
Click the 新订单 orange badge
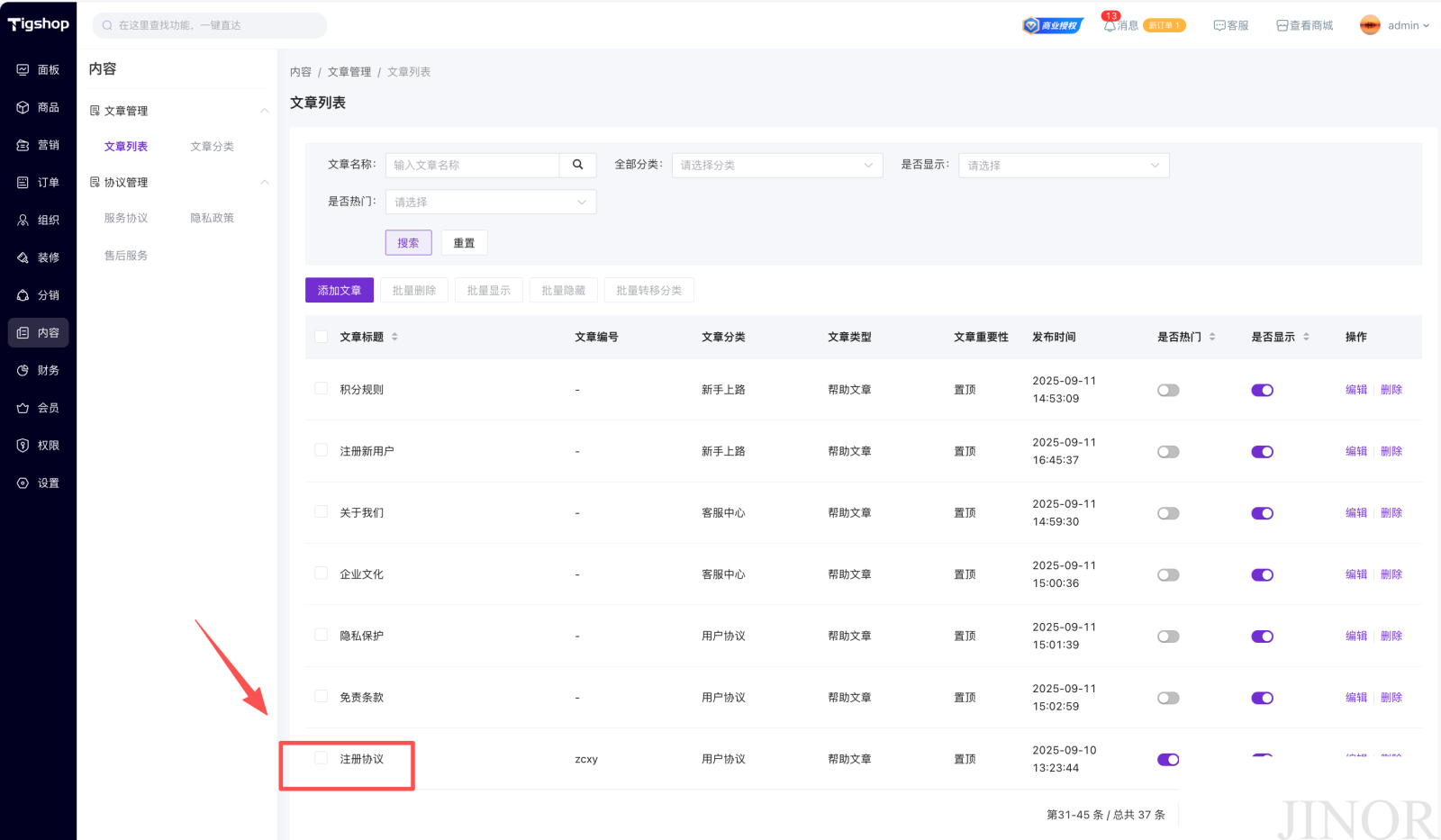pyautogui.click(x=1165, y=25)
